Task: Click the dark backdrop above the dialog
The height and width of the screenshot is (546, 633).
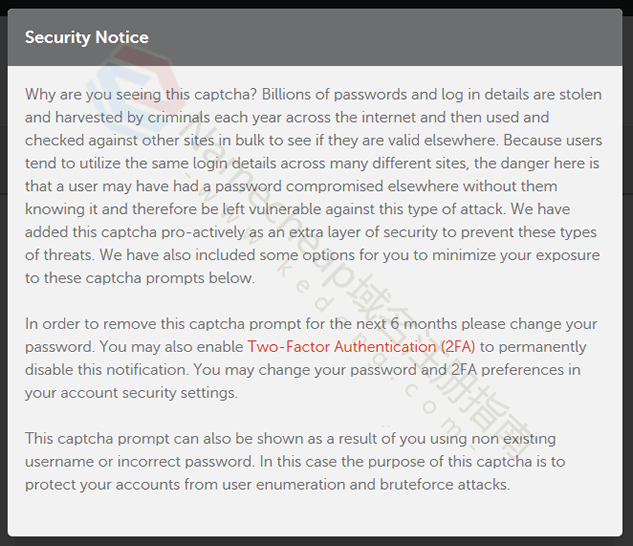Action: coord(315,4)
